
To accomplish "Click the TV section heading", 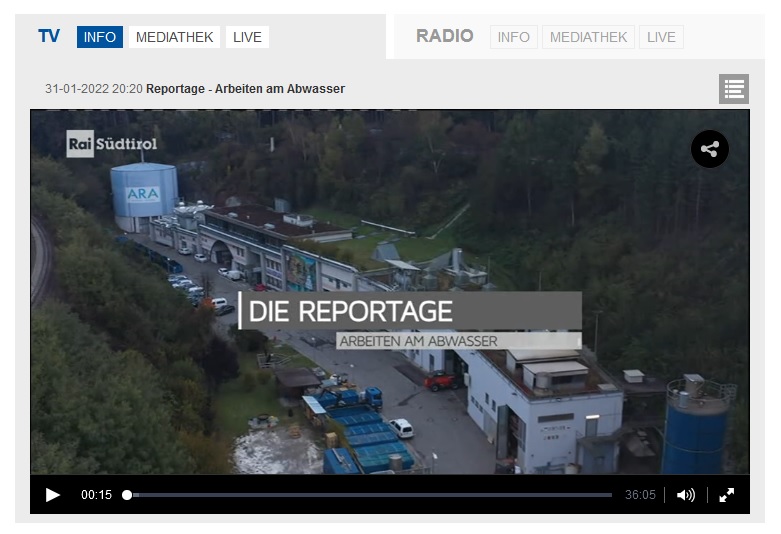I will 49,37.
